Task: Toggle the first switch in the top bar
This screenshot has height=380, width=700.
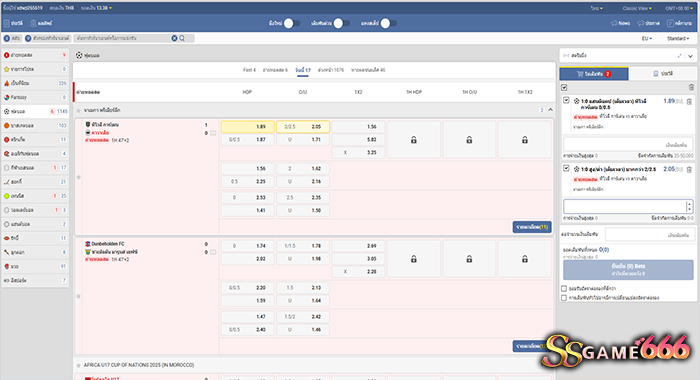Action: pos(292,23)
